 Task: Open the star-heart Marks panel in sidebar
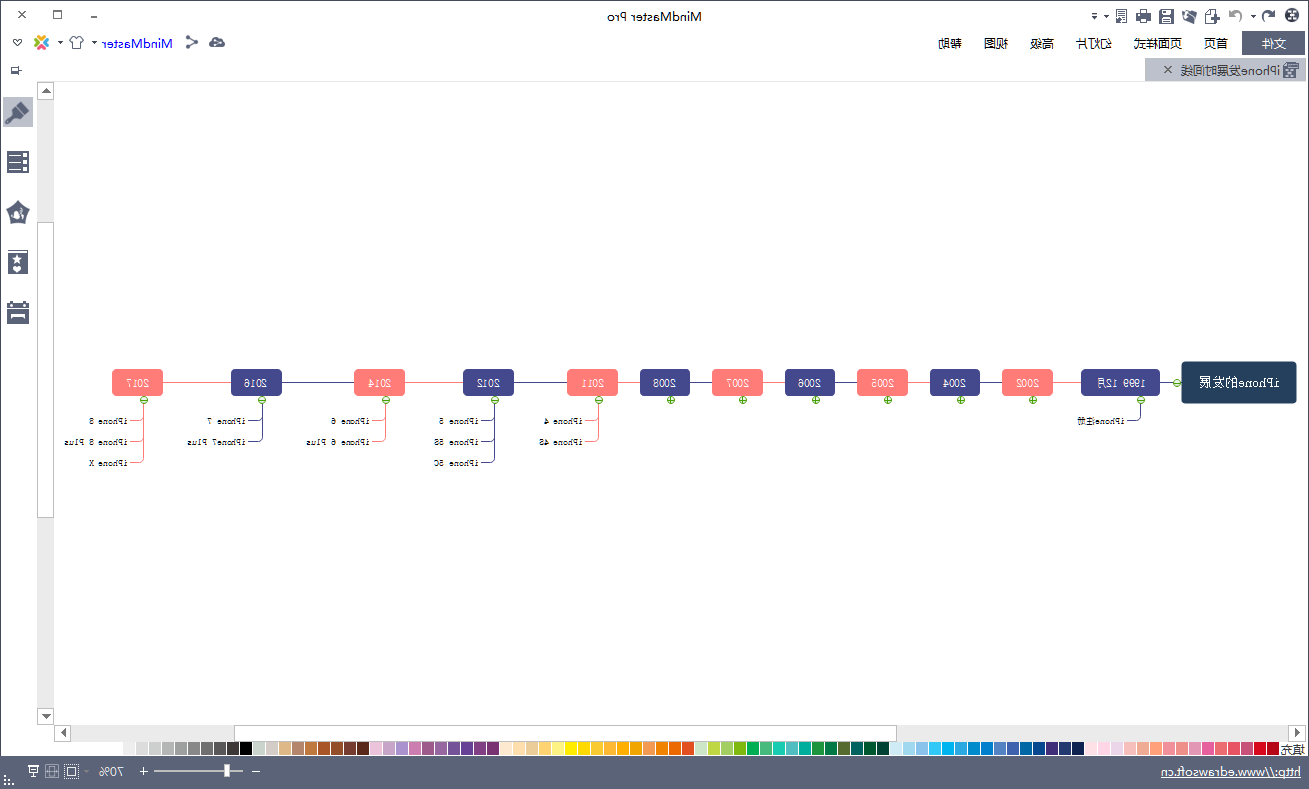pos(18,262)
